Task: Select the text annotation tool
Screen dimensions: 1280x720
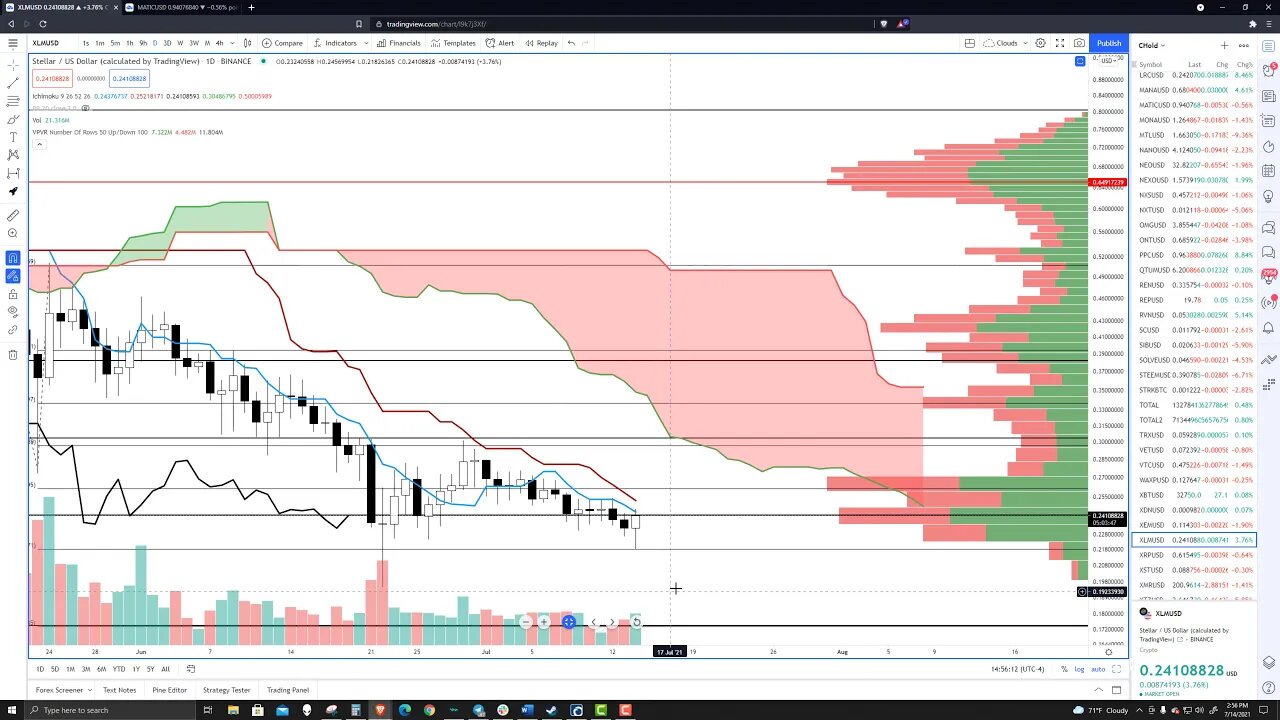Action: tap(13, 137)
